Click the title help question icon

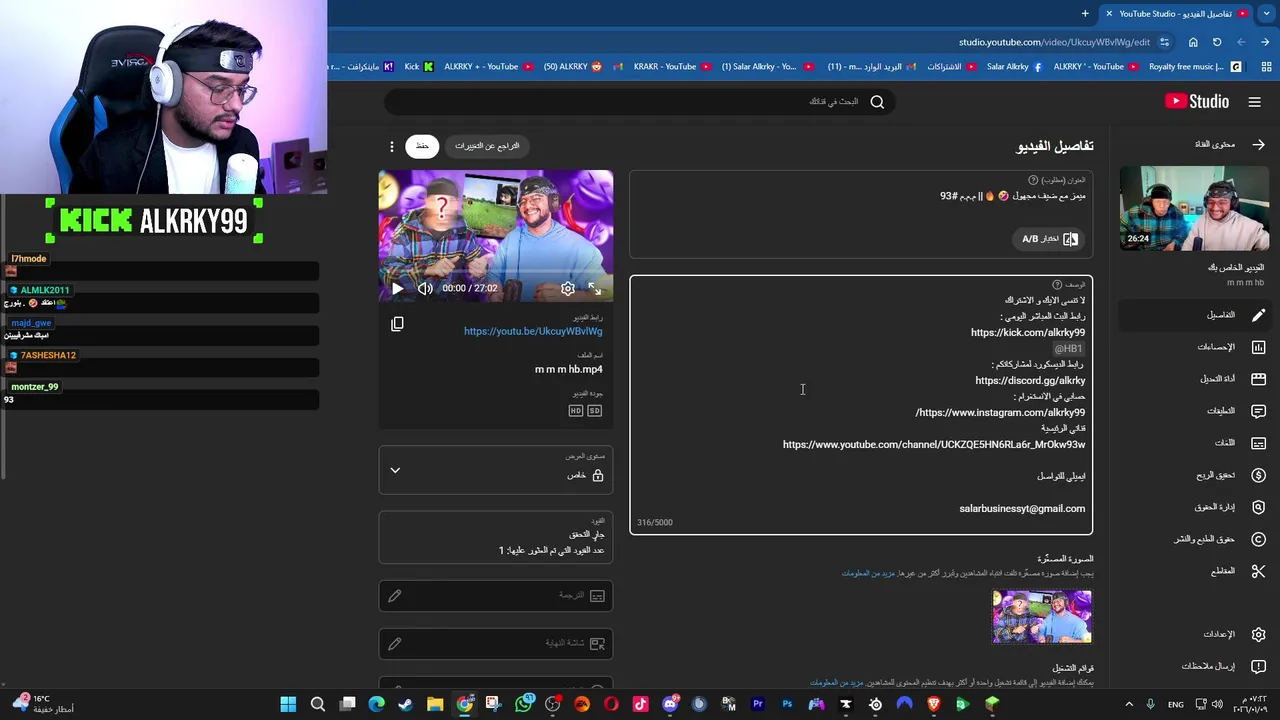pos(1033,180)
